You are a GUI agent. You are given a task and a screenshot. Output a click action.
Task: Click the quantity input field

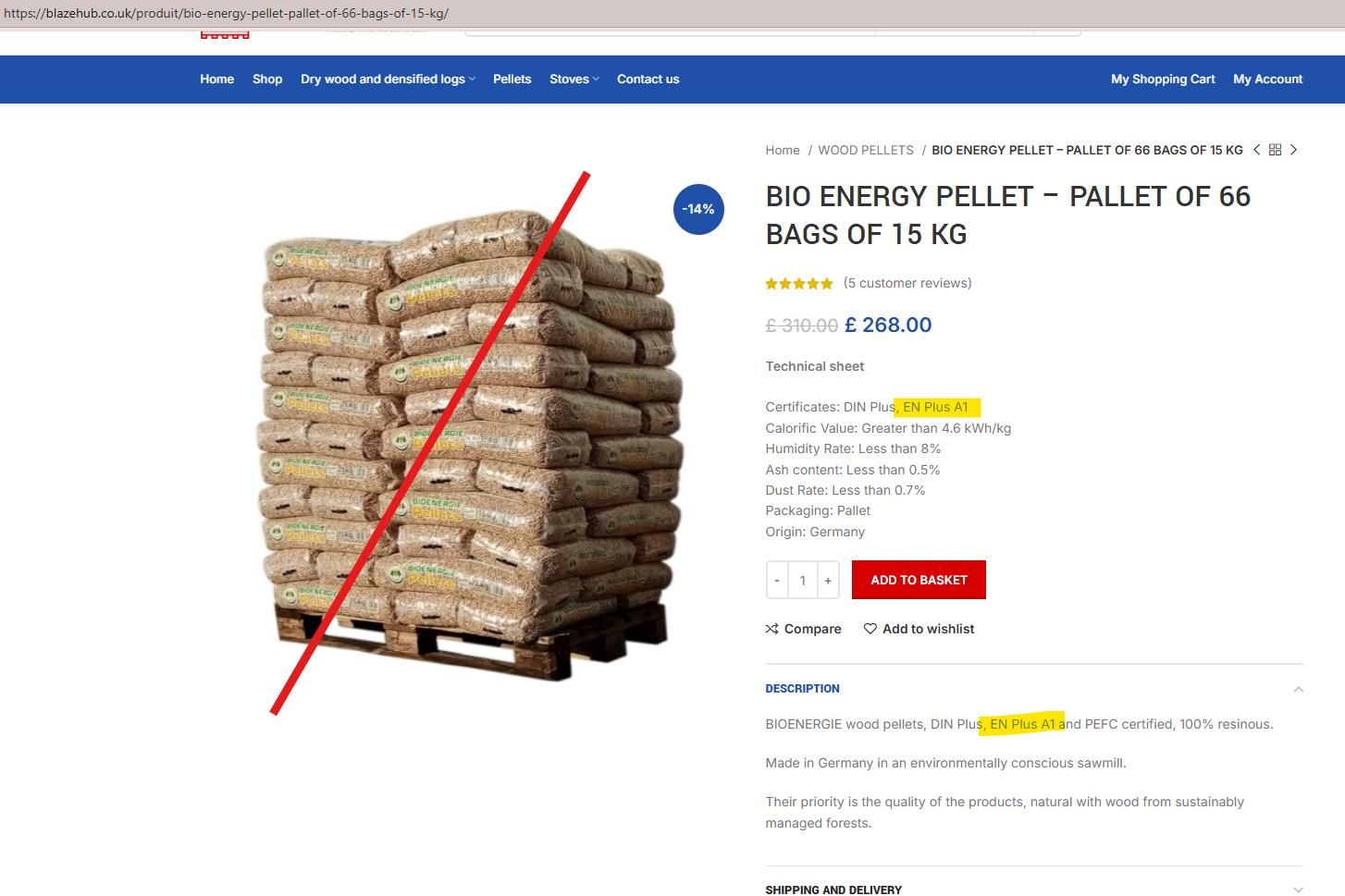[803, 581]
